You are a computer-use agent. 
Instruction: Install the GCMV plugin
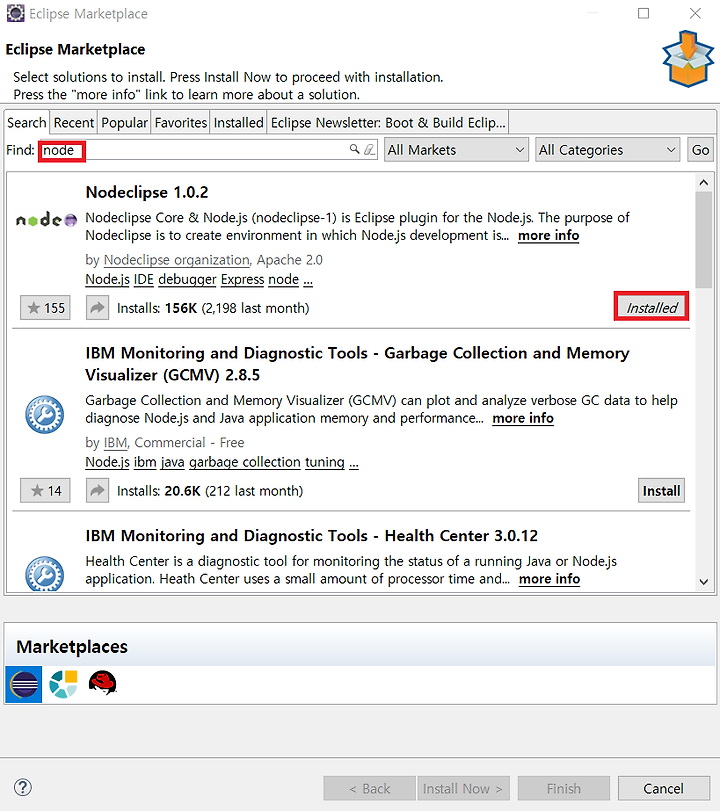pyautogui.click(x=661, y=490)
